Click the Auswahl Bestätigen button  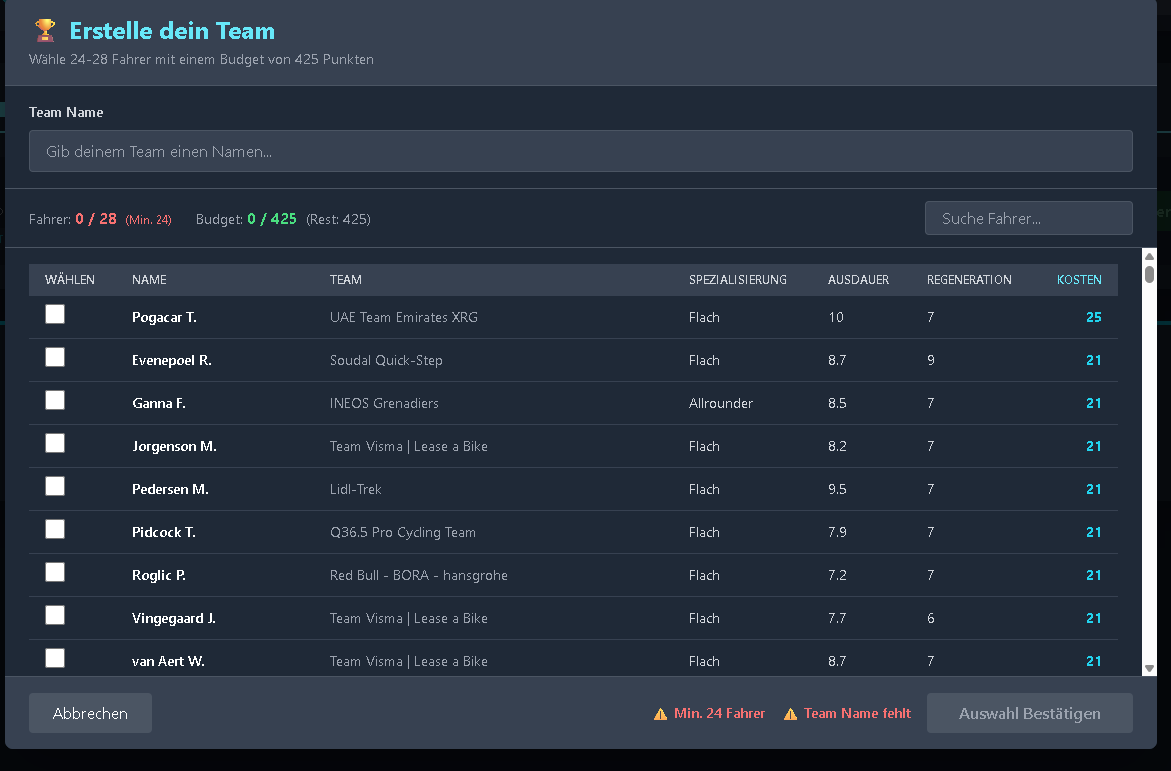point(1029,714)
